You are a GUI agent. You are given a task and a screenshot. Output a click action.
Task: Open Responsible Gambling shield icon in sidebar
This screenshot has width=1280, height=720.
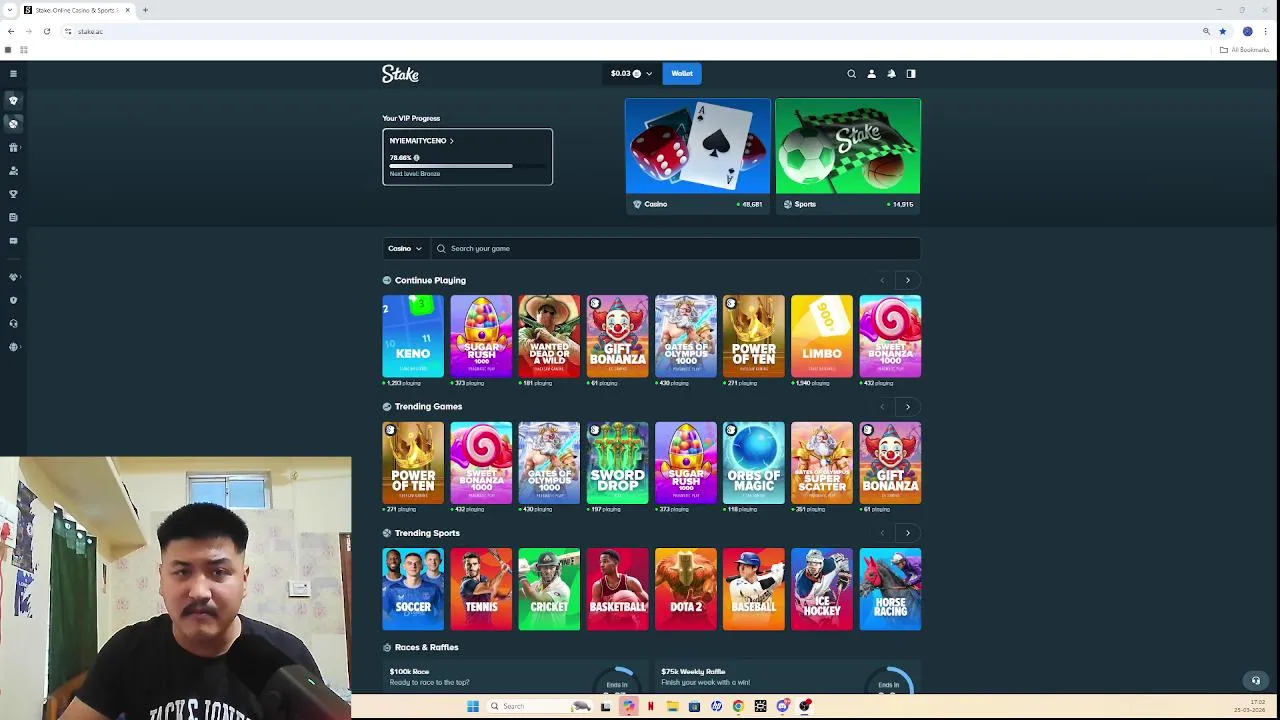(13, 300)
